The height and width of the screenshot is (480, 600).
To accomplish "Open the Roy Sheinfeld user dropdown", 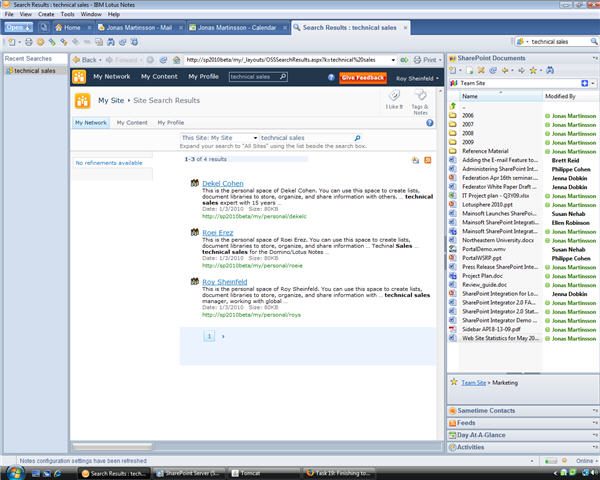I will [417, 78].
